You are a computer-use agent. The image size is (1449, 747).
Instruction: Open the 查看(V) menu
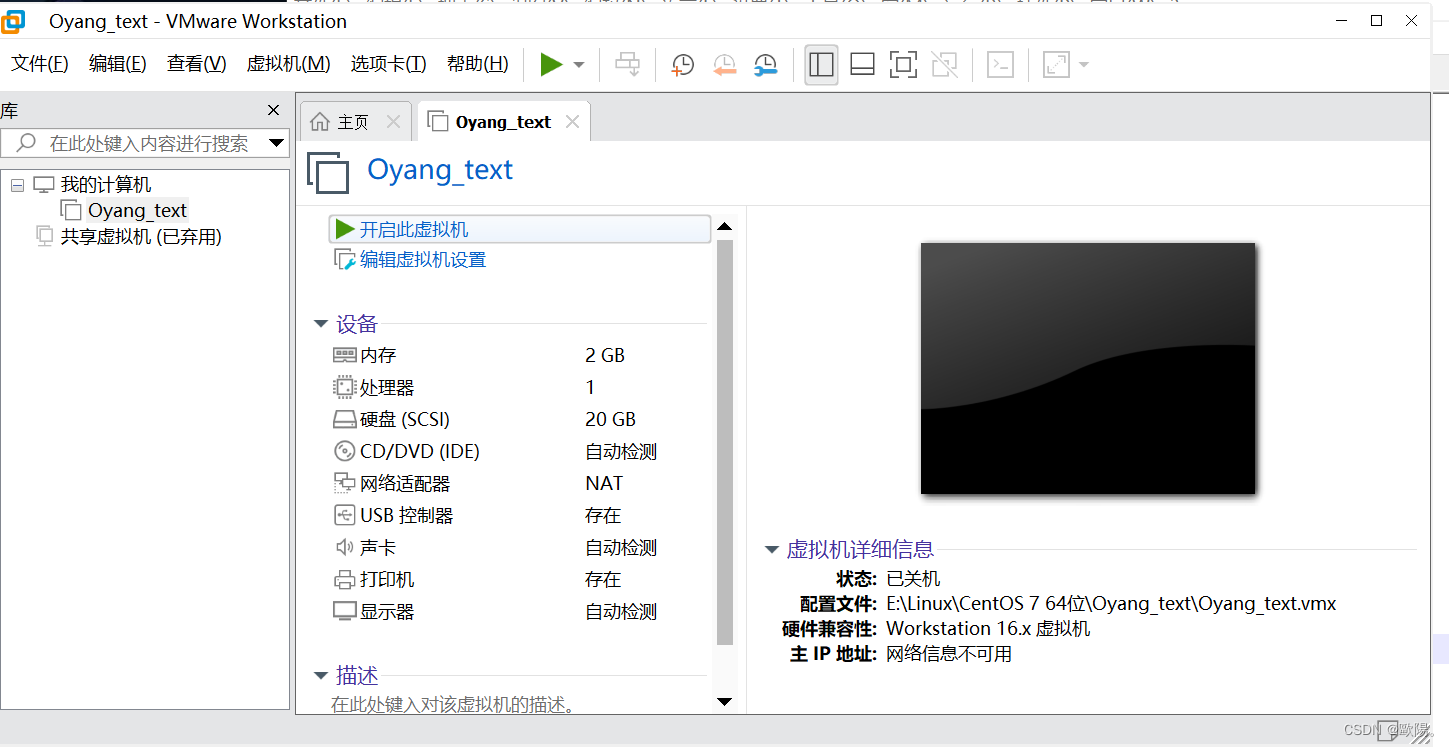197,64
